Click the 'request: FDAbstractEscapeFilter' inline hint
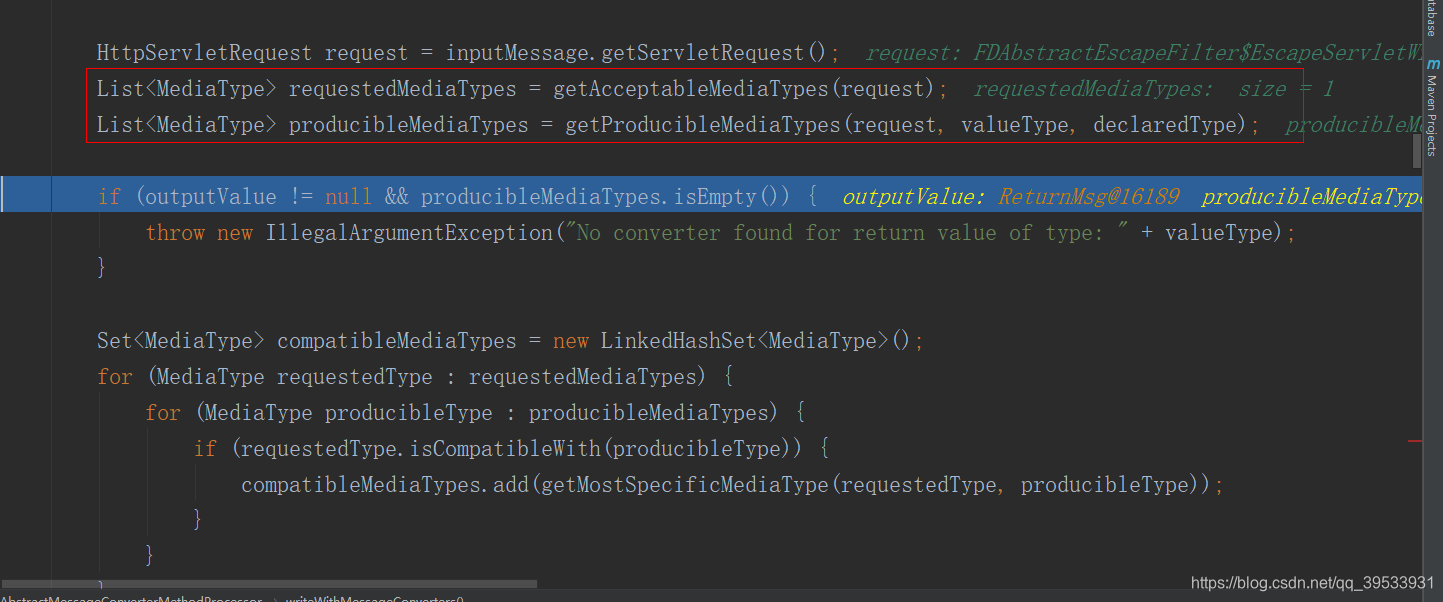The height and width of the screenshot is (602, 1443). point(1143,53)
